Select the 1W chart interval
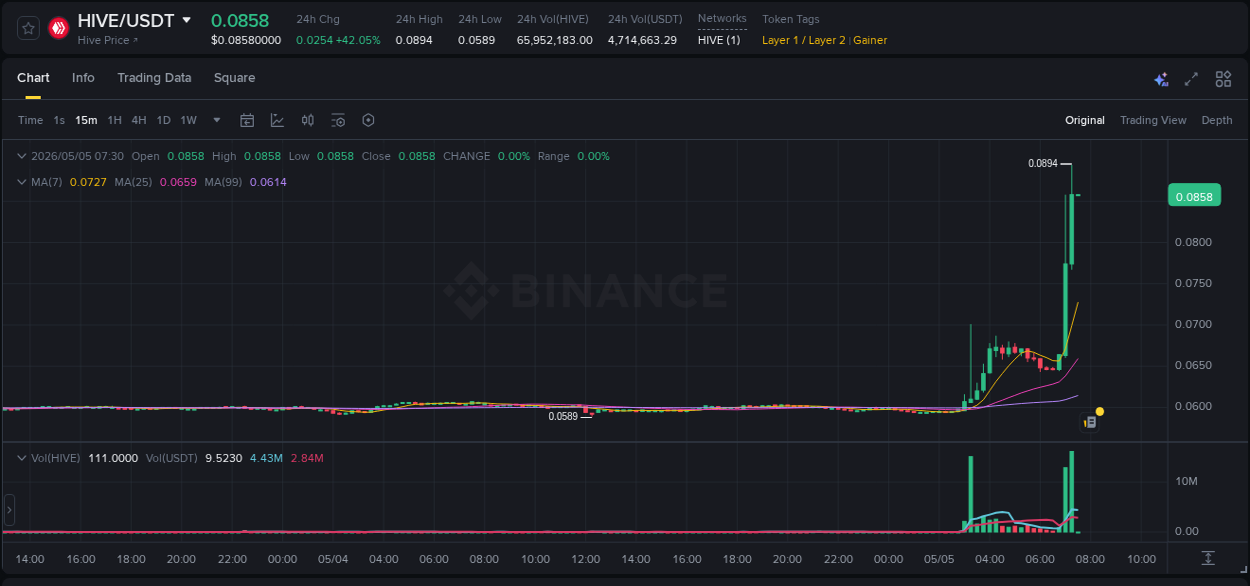This screenshot has width=1250, height=586. pos(188,120)
